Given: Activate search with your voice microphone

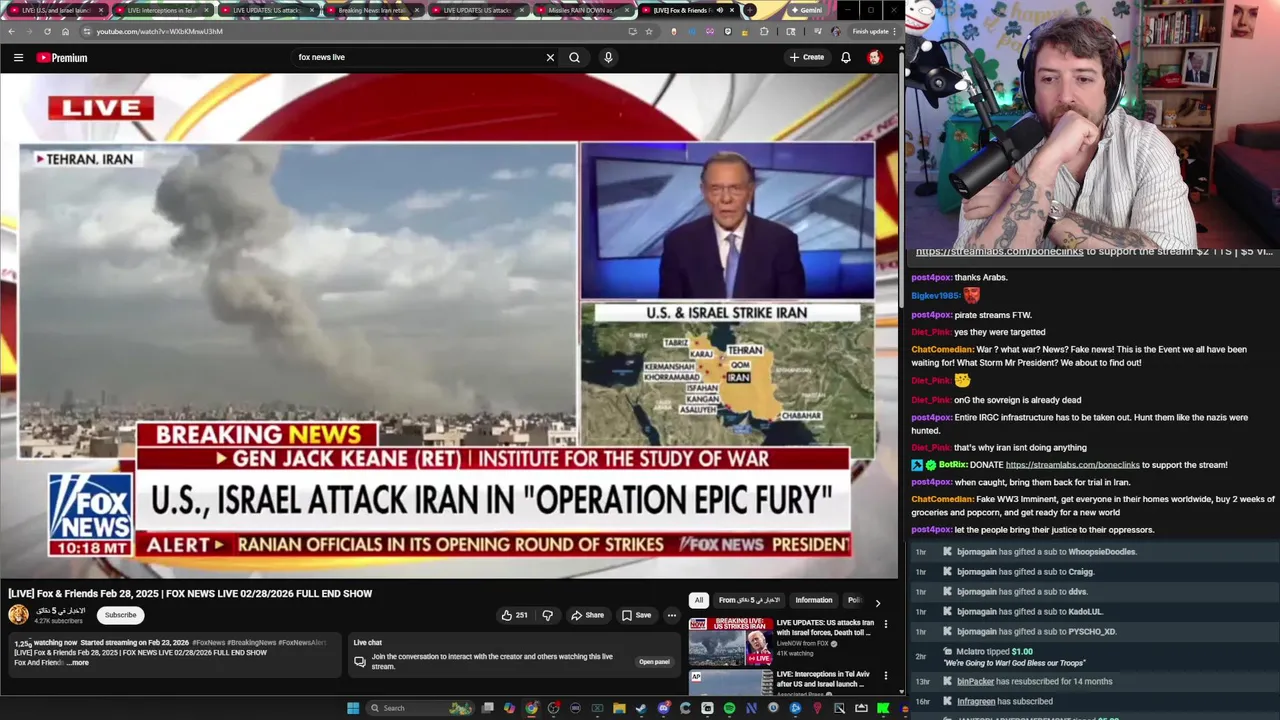Looking at the screenshot, I should point(608,58).
